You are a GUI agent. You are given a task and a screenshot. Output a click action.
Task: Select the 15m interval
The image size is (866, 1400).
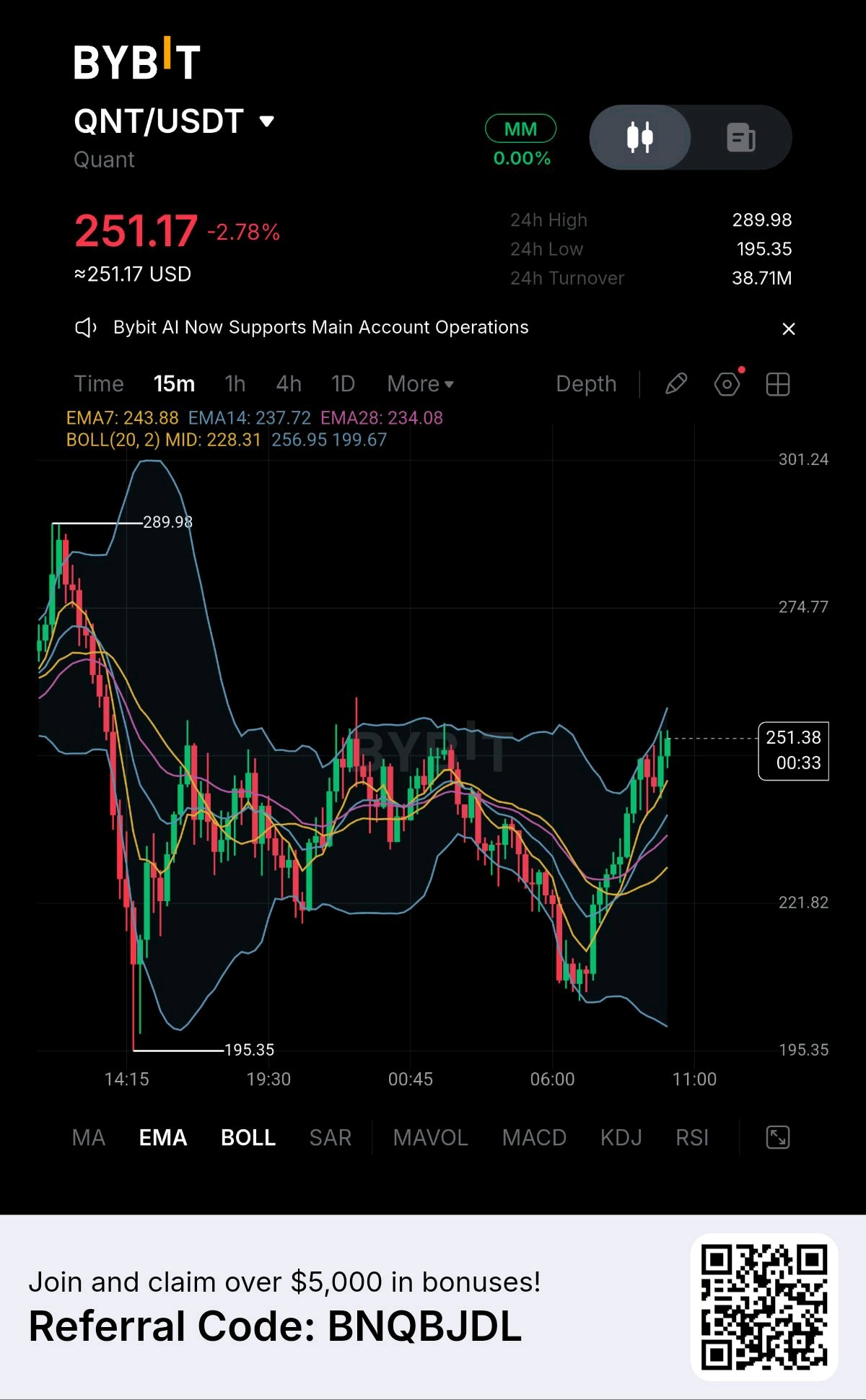click(x=174, y=383)
